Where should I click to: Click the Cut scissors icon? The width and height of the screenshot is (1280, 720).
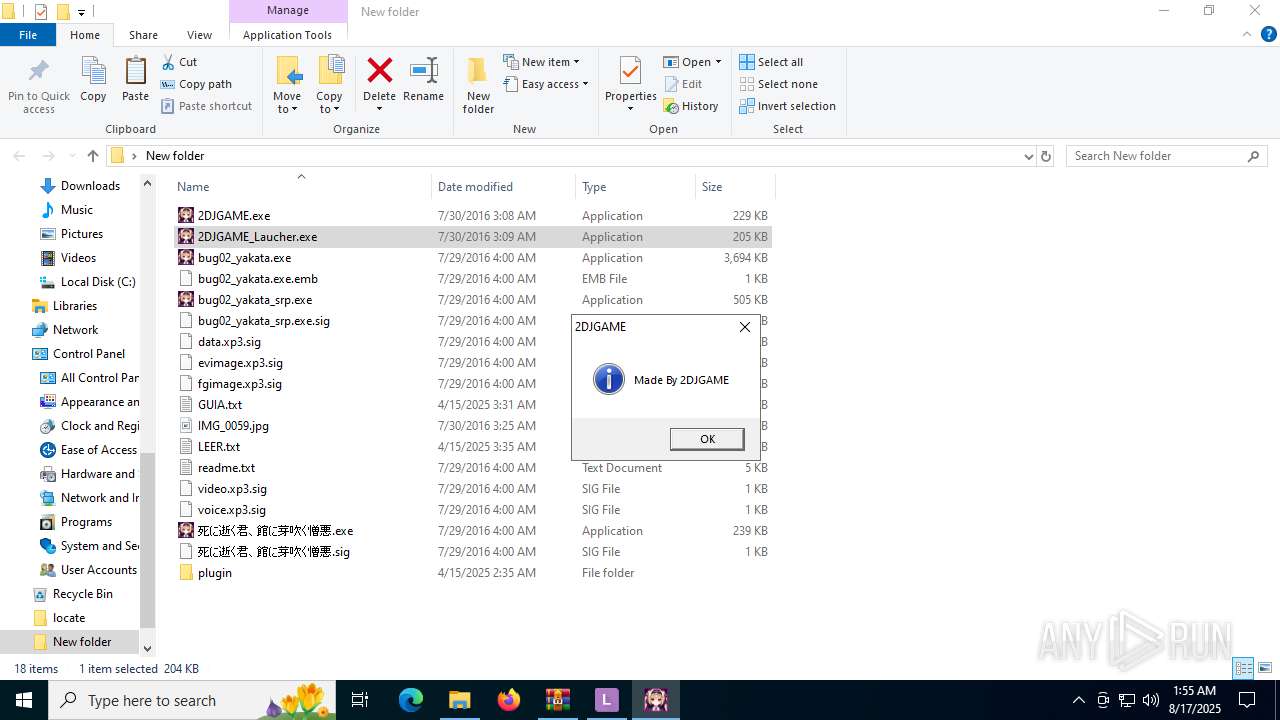168,62
